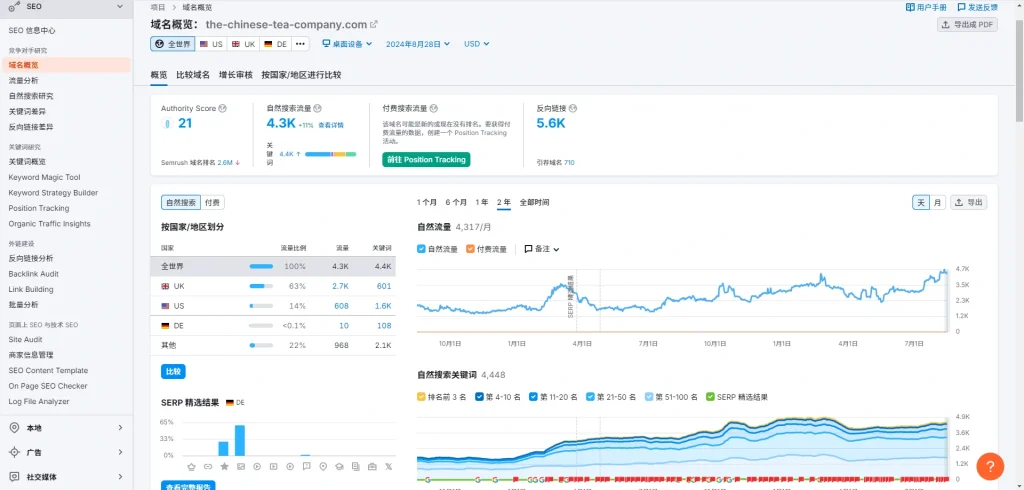The image size is (1024, 490).
Task: Click the 查看详情 link
Action: click(330, 125)
